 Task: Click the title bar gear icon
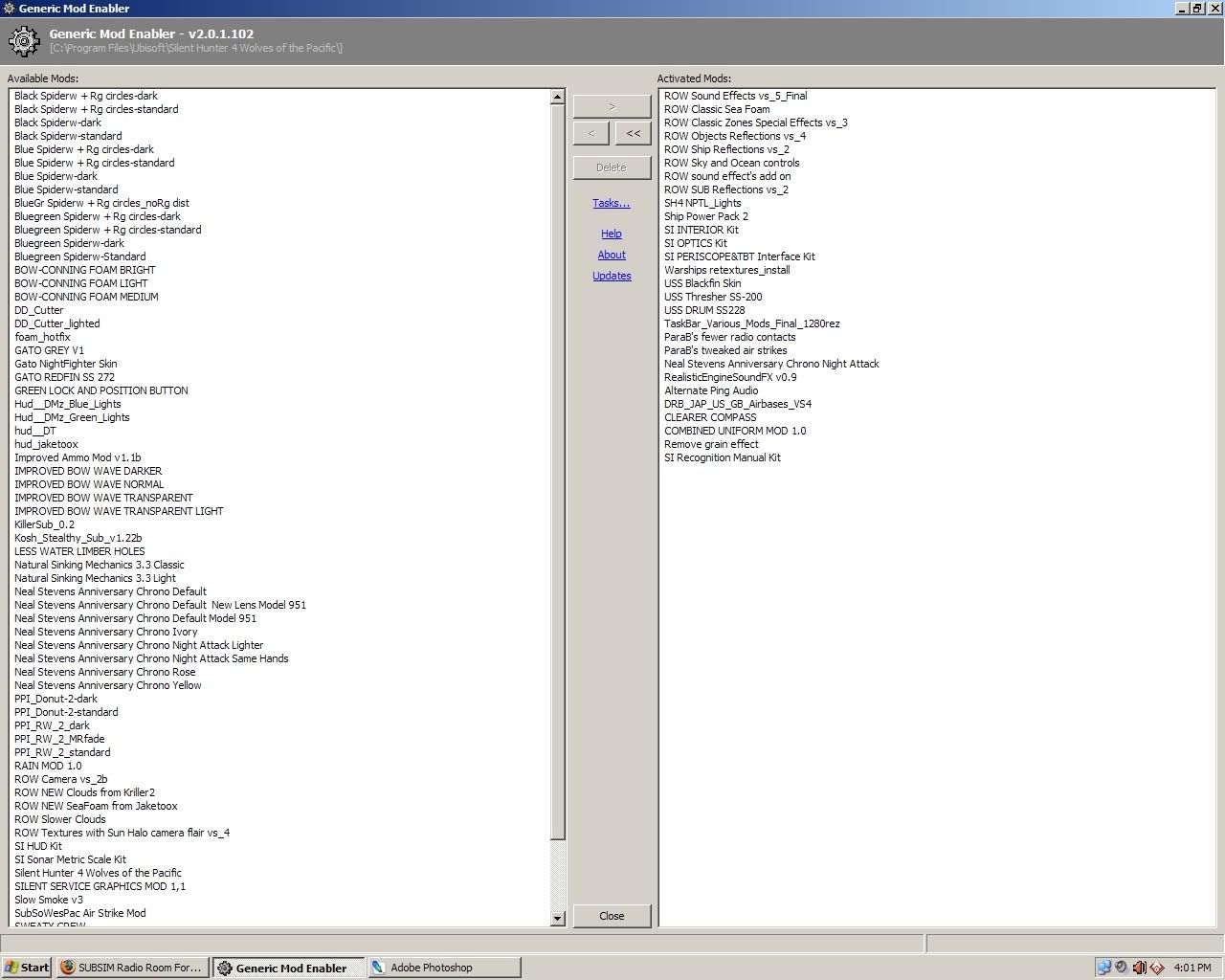pos(9,8)
